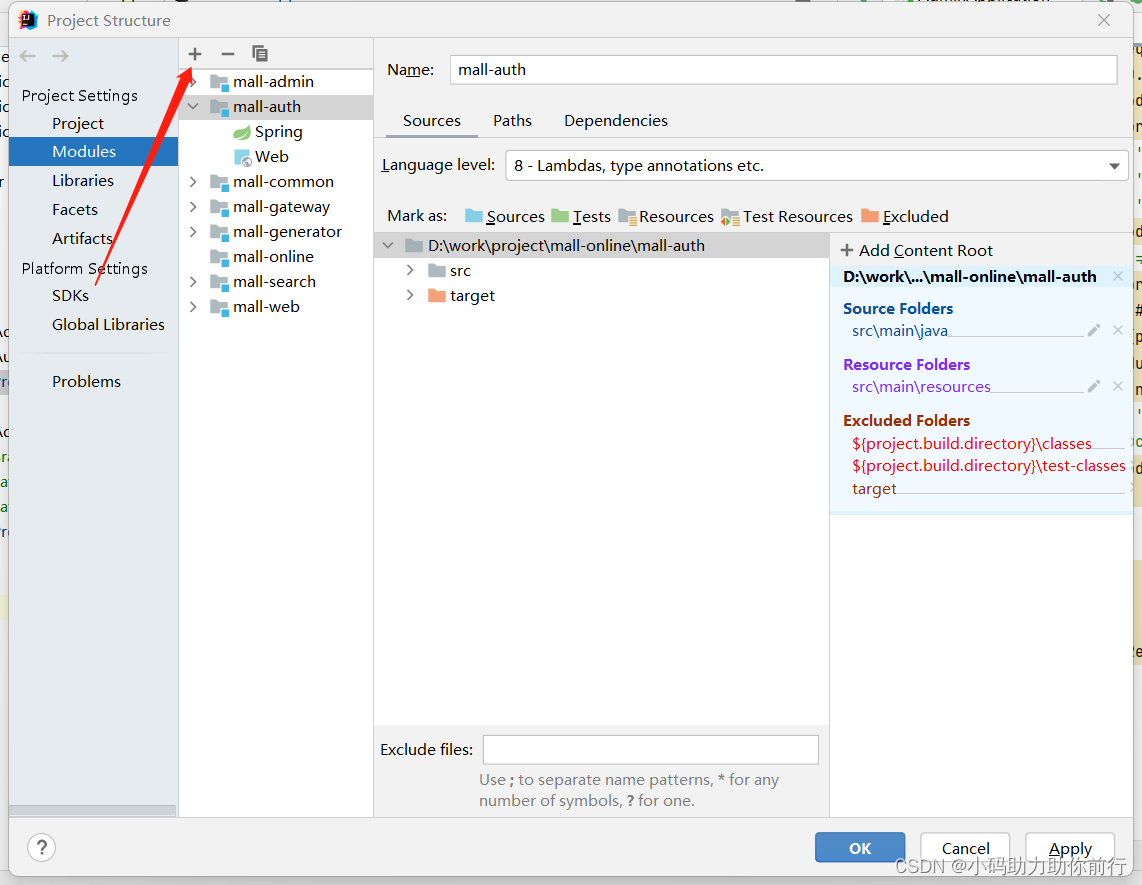Click the remove module minus icon
Screen dimensions: 1142x885
[227, 54]
